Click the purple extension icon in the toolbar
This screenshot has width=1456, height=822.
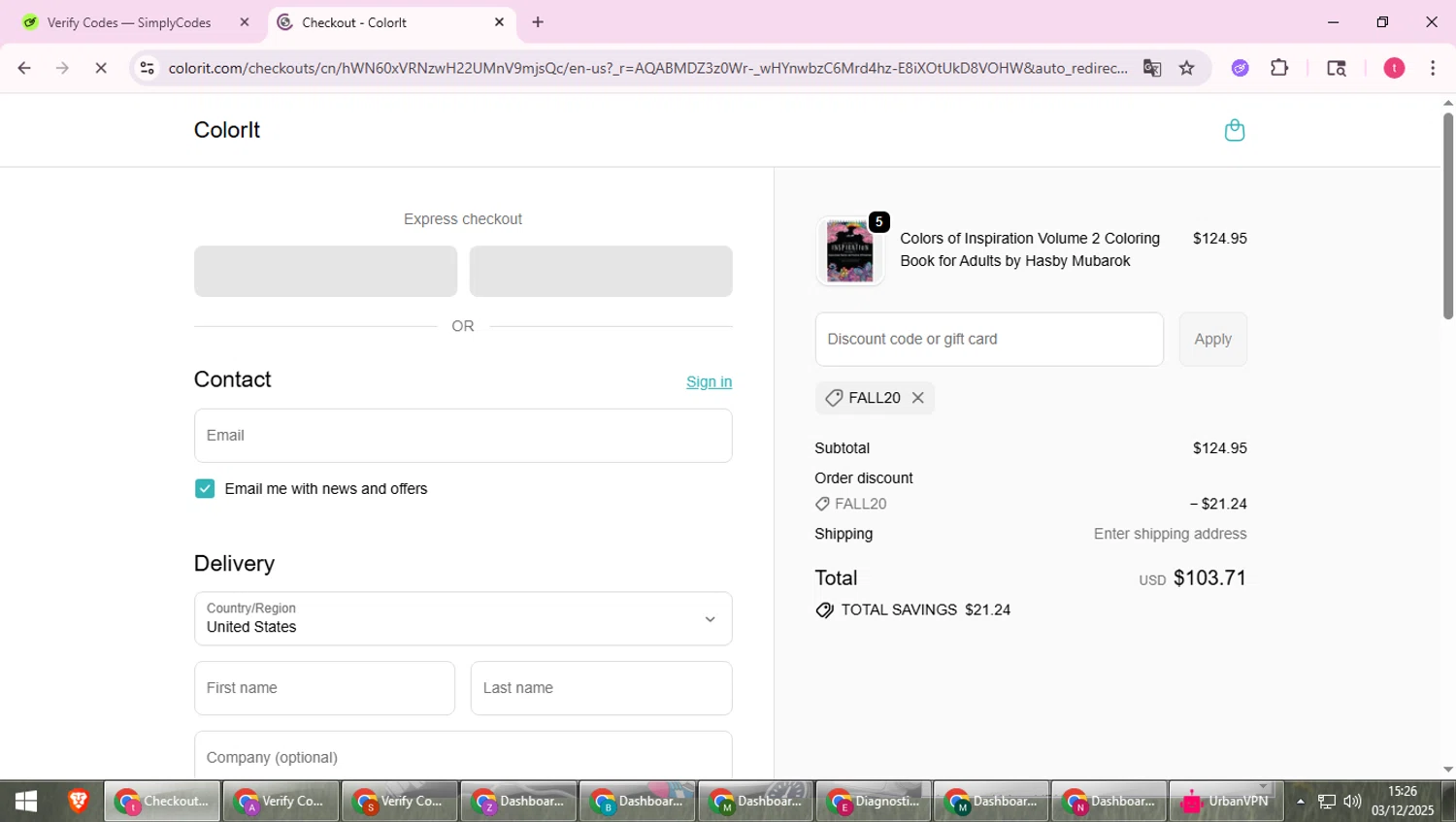[x=1240, y=68]
